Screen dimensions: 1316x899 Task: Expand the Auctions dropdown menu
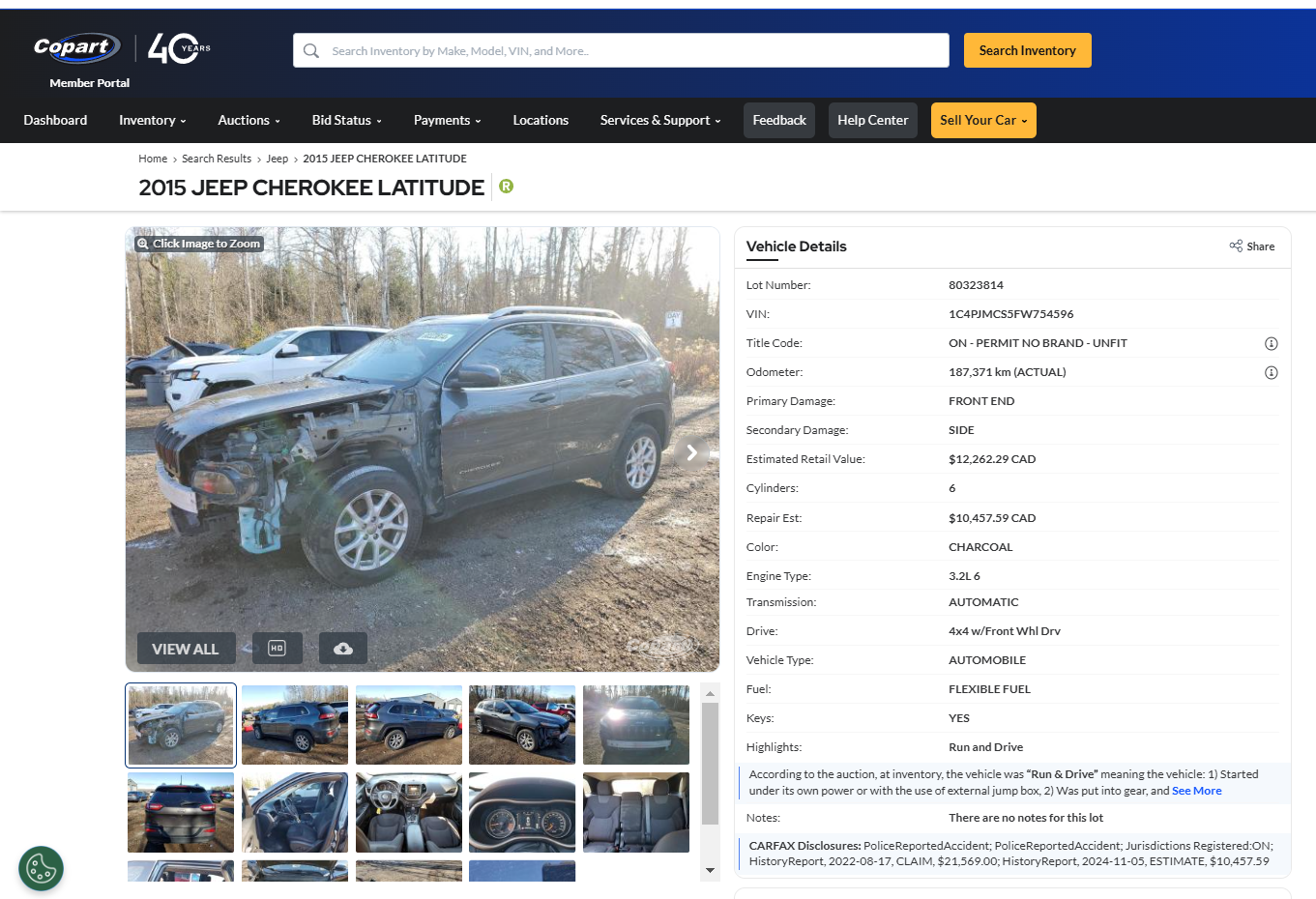(x=249, y=121)
